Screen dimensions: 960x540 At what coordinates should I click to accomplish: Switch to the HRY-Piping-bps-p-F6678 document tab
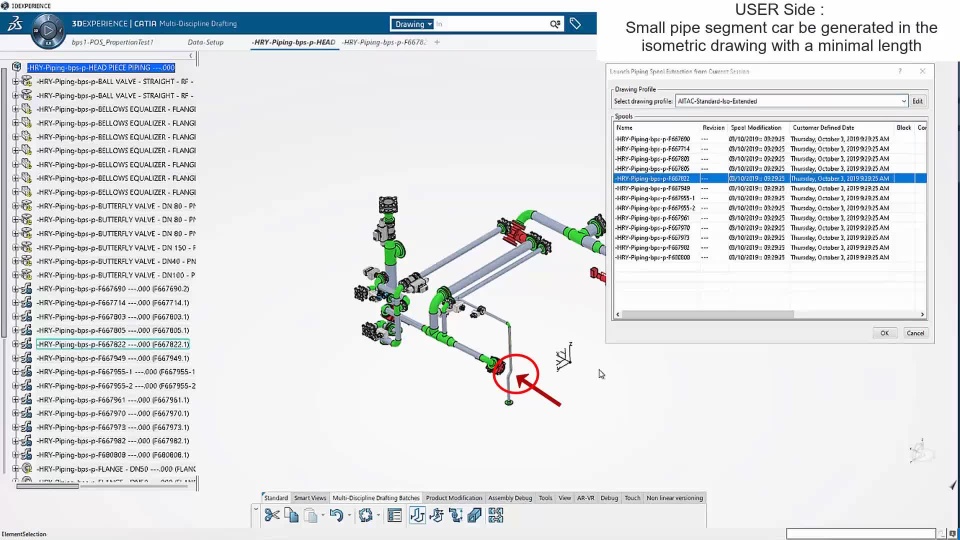(384, 42)
